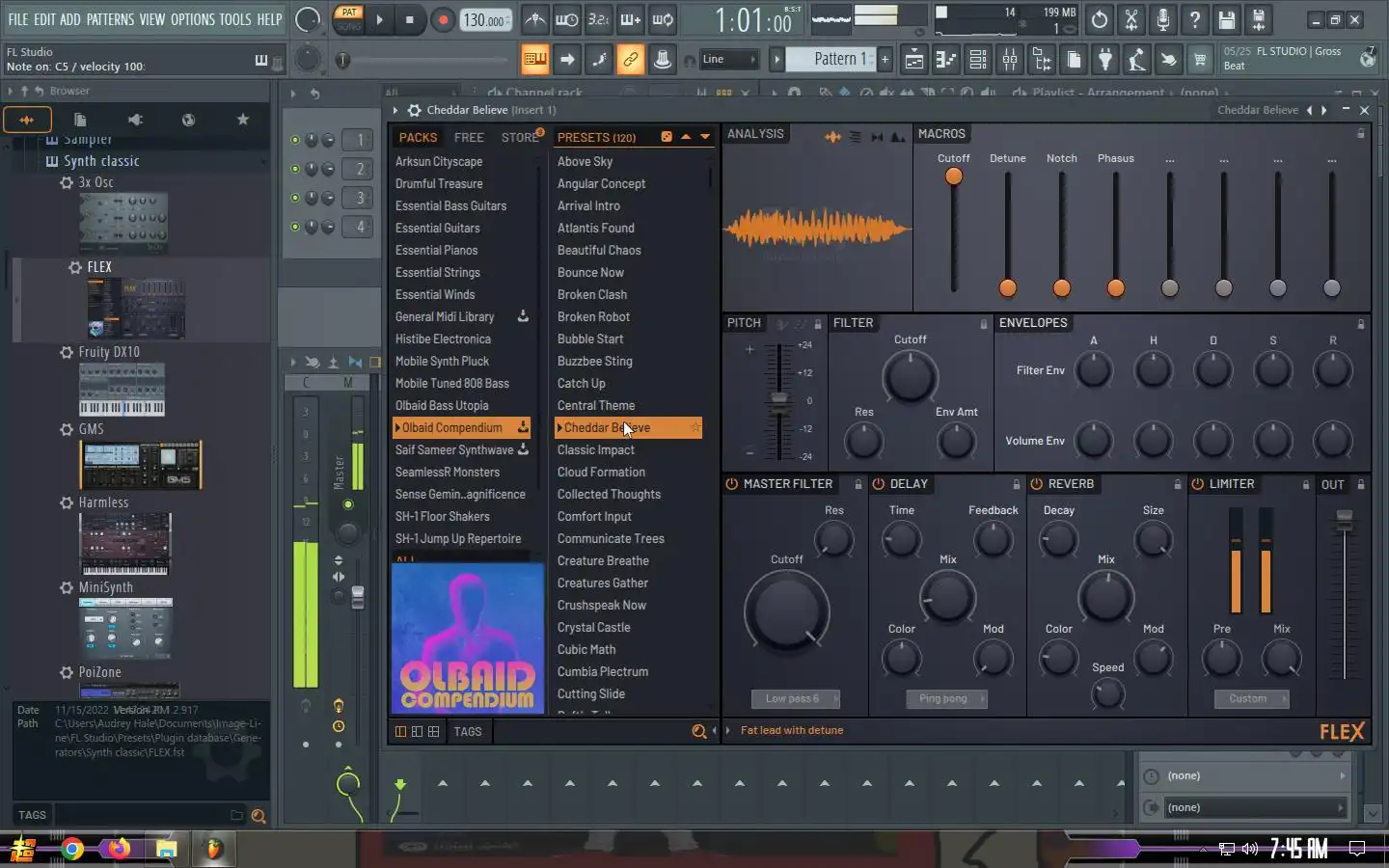Viewport: 1389px width, 868px height.
Task: Toggle the Envelopes panel lock
Action: [x=1361, y=324]
